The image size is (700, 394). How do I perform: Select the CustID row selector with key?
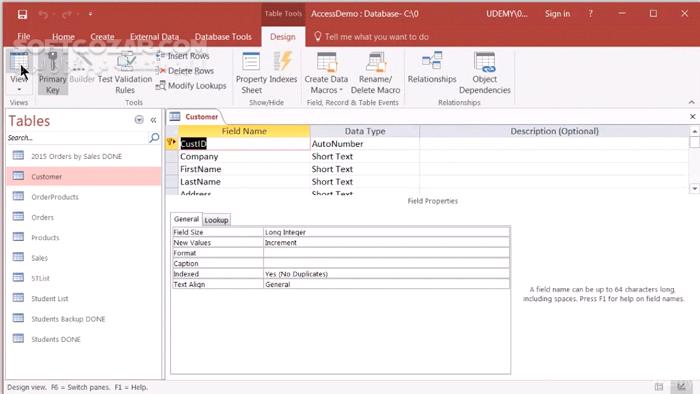click(x=172, y=143)
